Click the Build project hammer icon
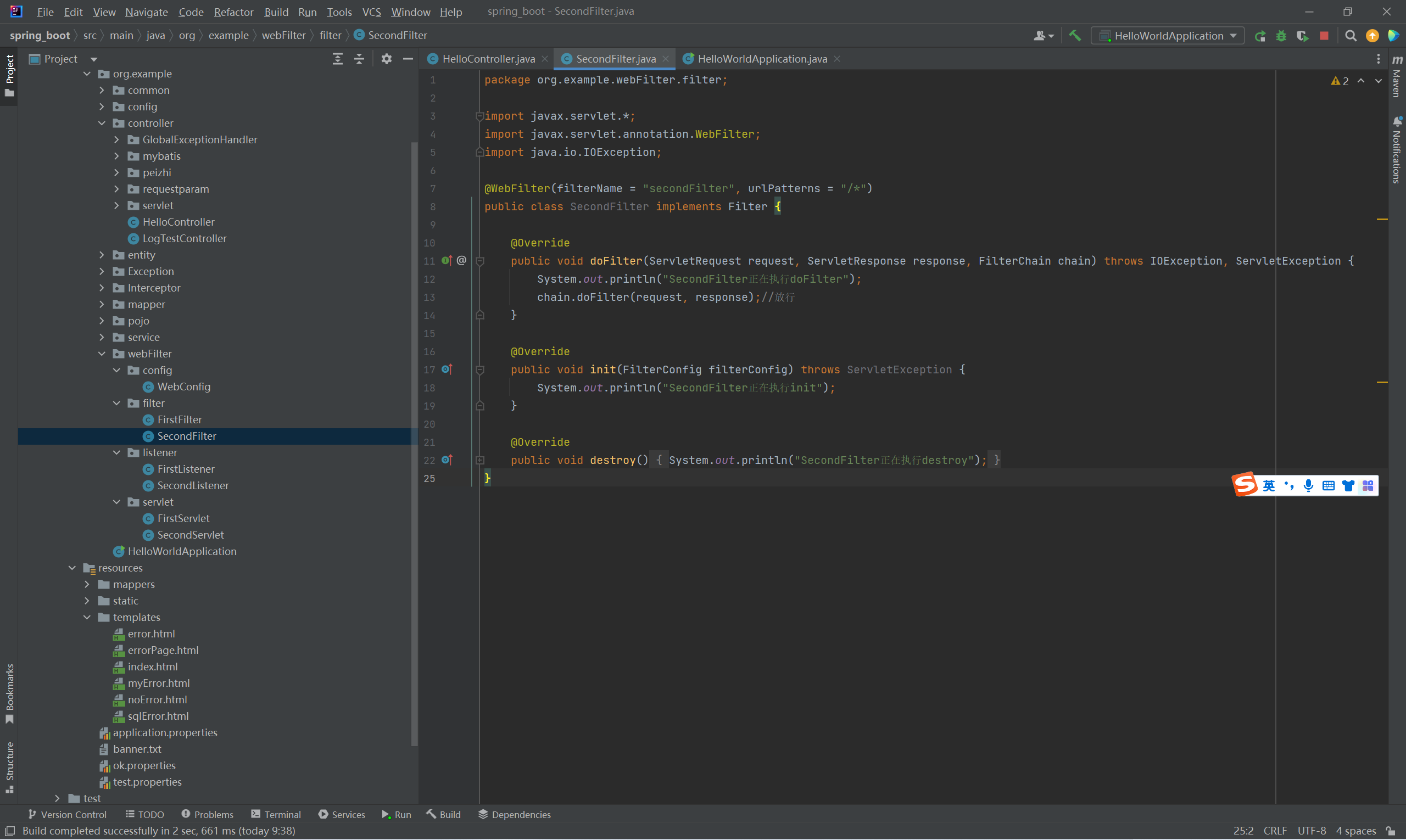 coord(1074,36)
